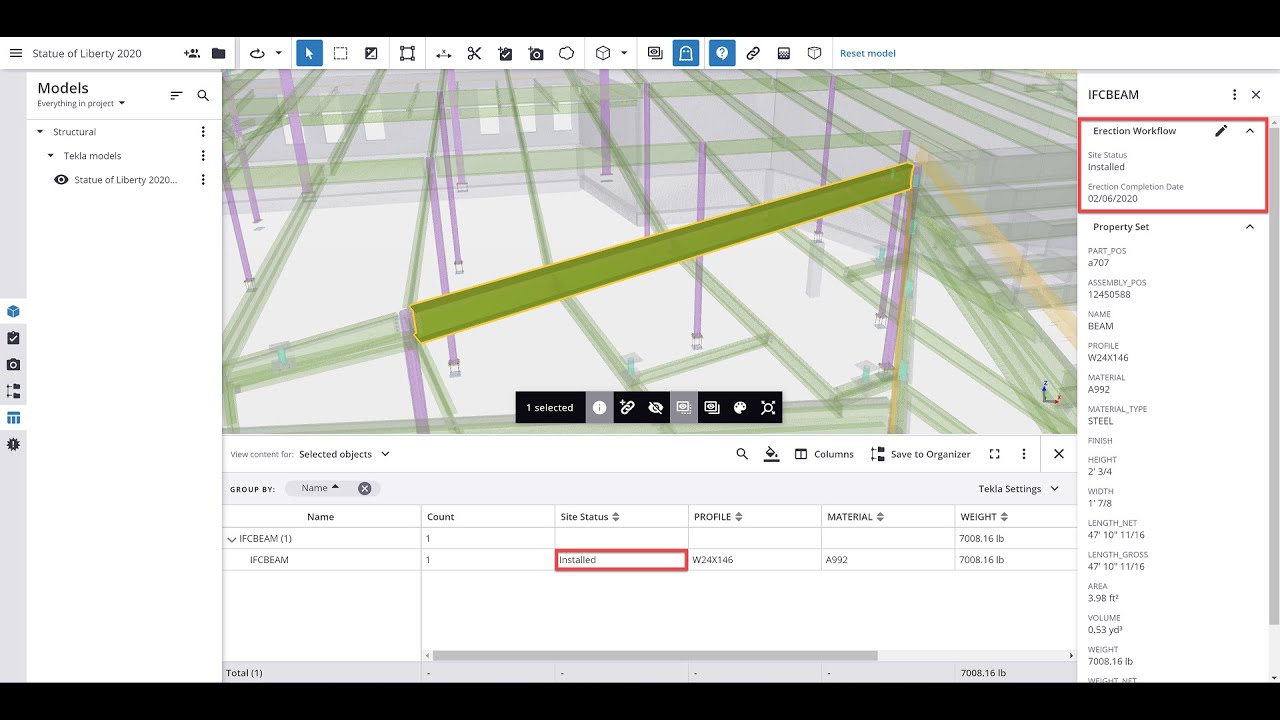Select the rectangle area selection tool
The image size is (1280, 720).
pyautogui.click(x=340, y=53)
